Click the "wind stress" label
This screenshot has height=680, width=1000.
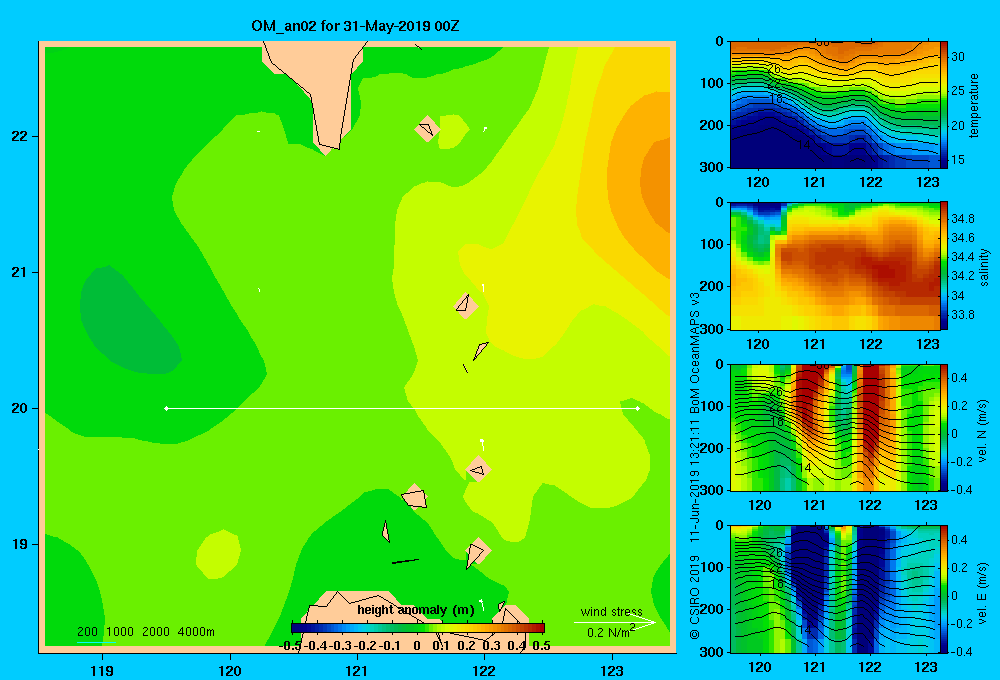pyautogui.click(x=611, y=611)
